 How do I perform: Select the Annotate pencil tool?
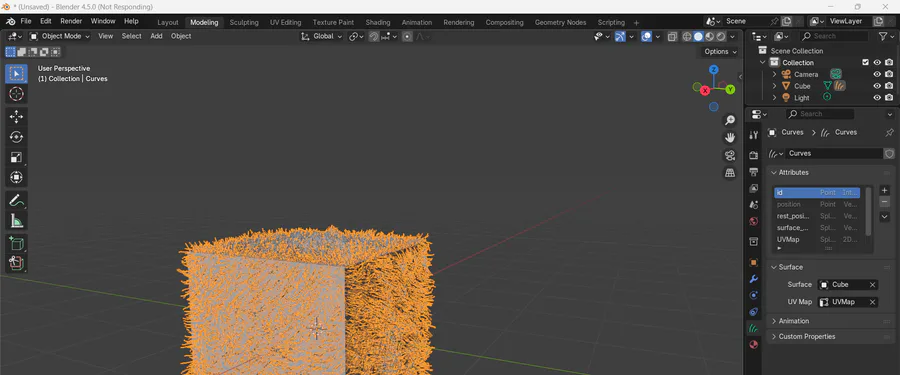tap(16, 200)
